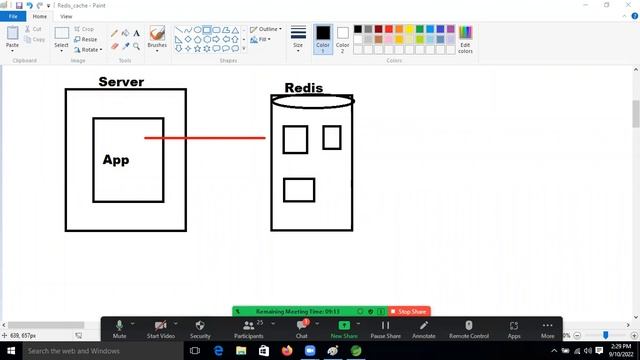
Task: Open Customize Quick Access Toolbar arrow
Action: pos(49,6)
